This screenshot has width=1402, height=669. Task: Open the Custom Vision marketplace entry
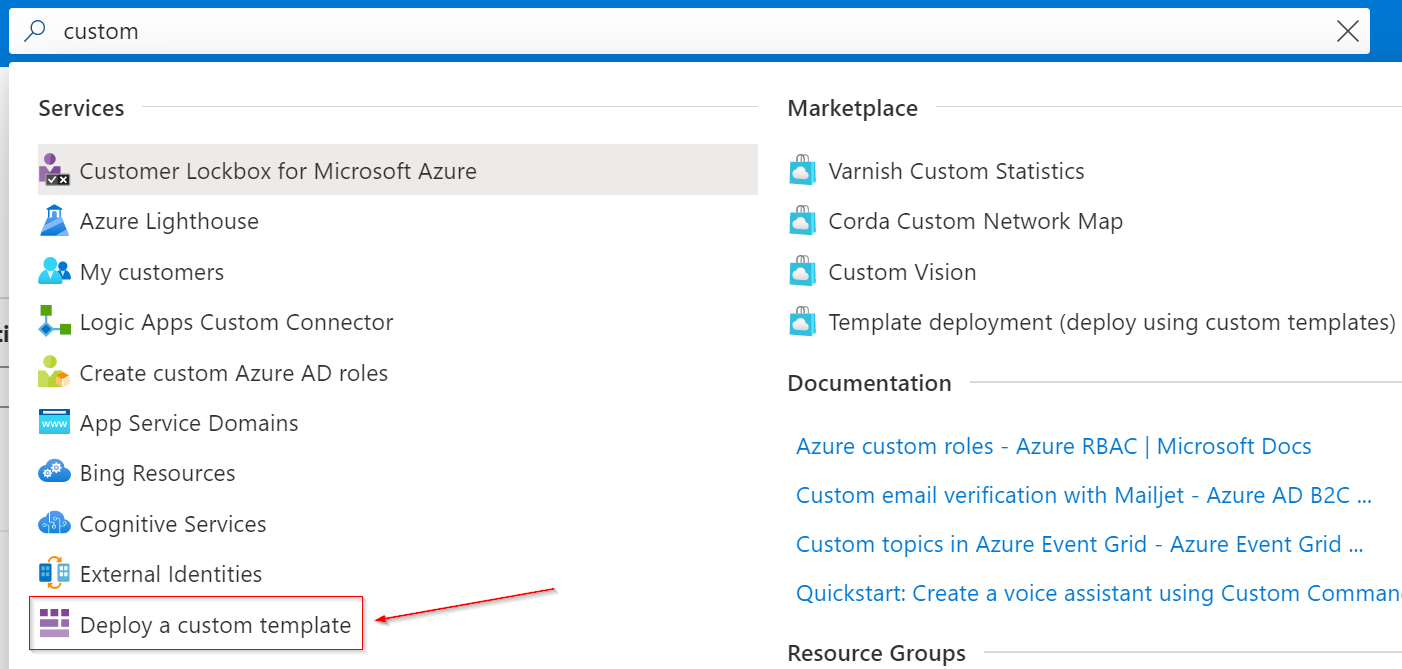902,272
